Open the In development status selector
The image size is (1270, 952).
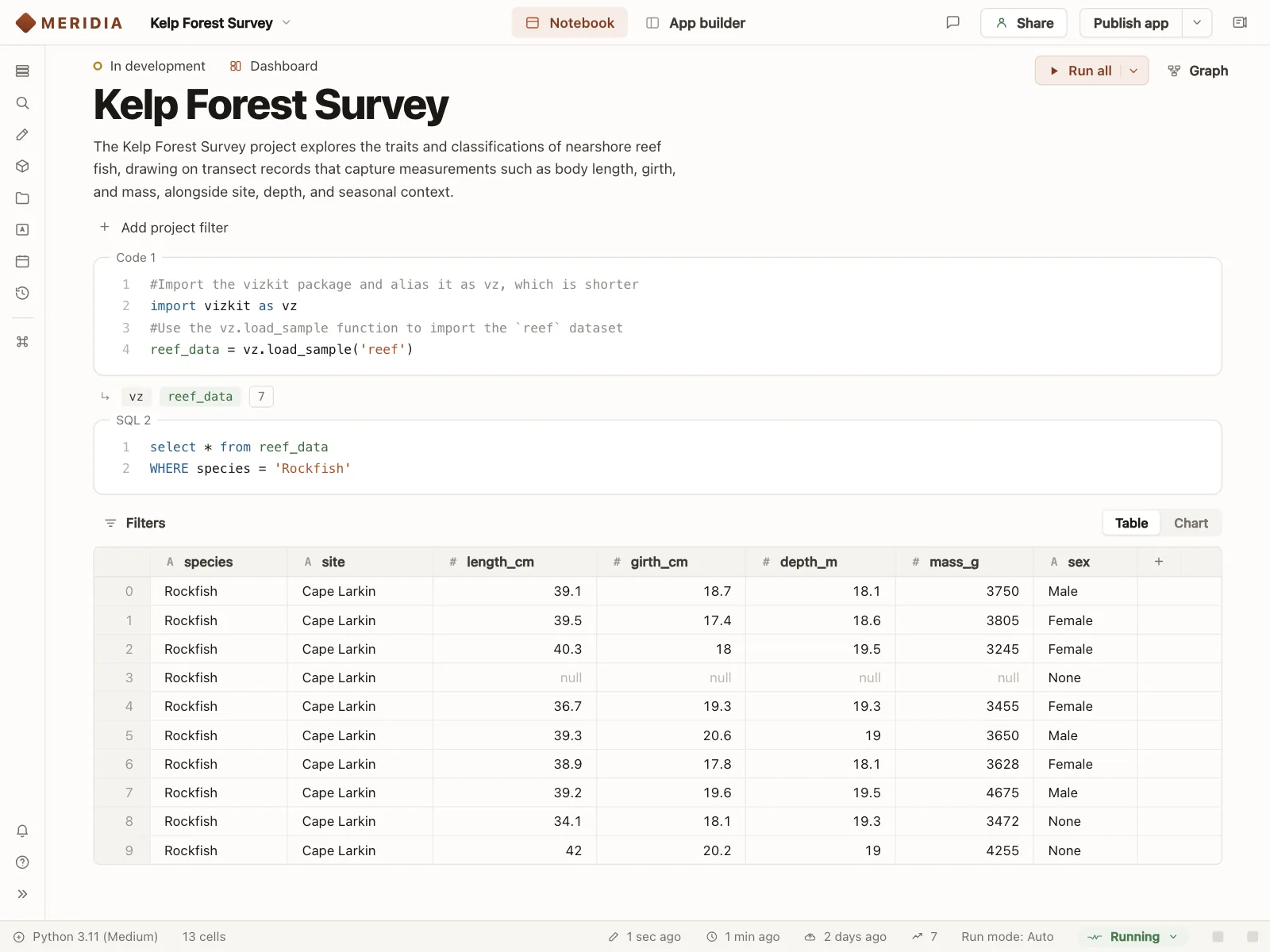[148, 66]
